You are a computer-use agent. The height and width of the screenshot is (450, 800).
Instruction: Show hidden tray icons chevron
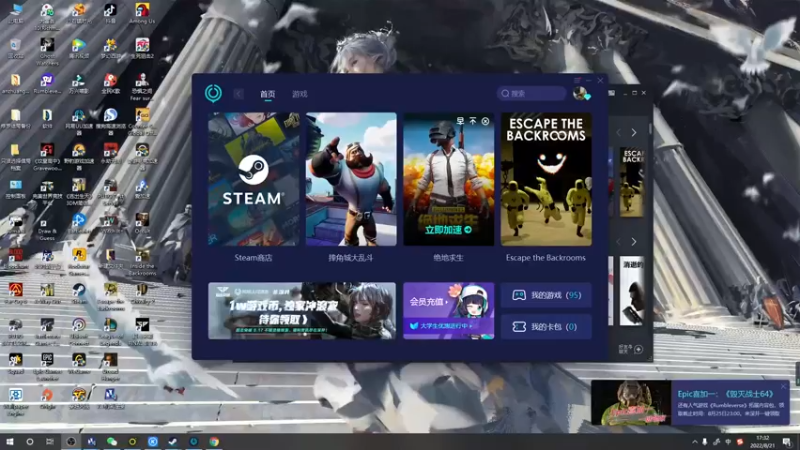[694, 442]
